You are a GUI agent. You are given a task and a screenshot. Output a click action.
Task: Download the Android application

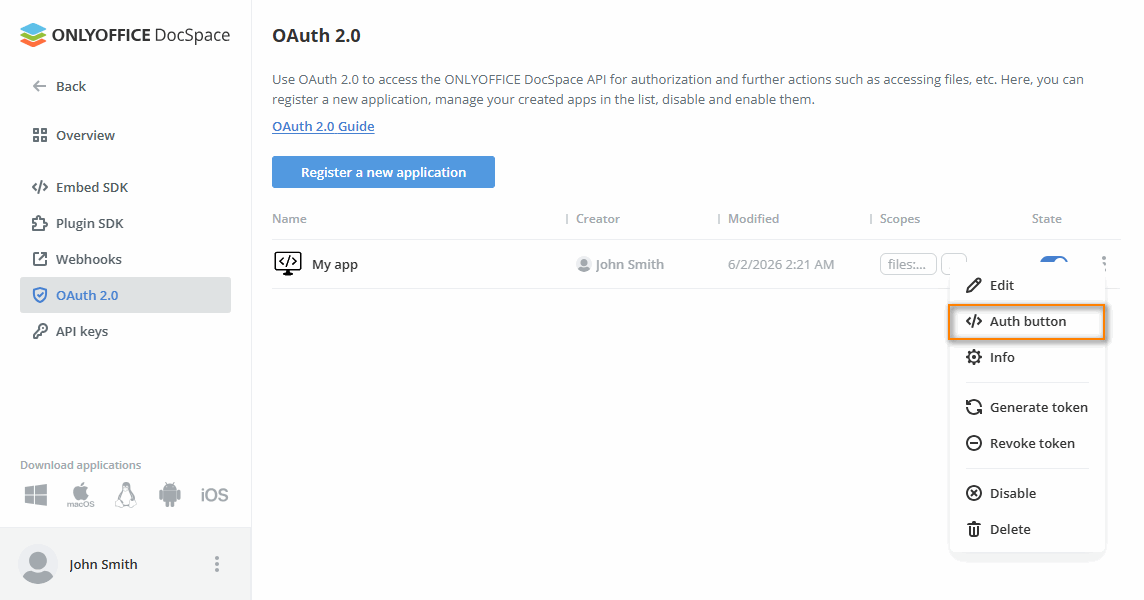click(169, 495)
